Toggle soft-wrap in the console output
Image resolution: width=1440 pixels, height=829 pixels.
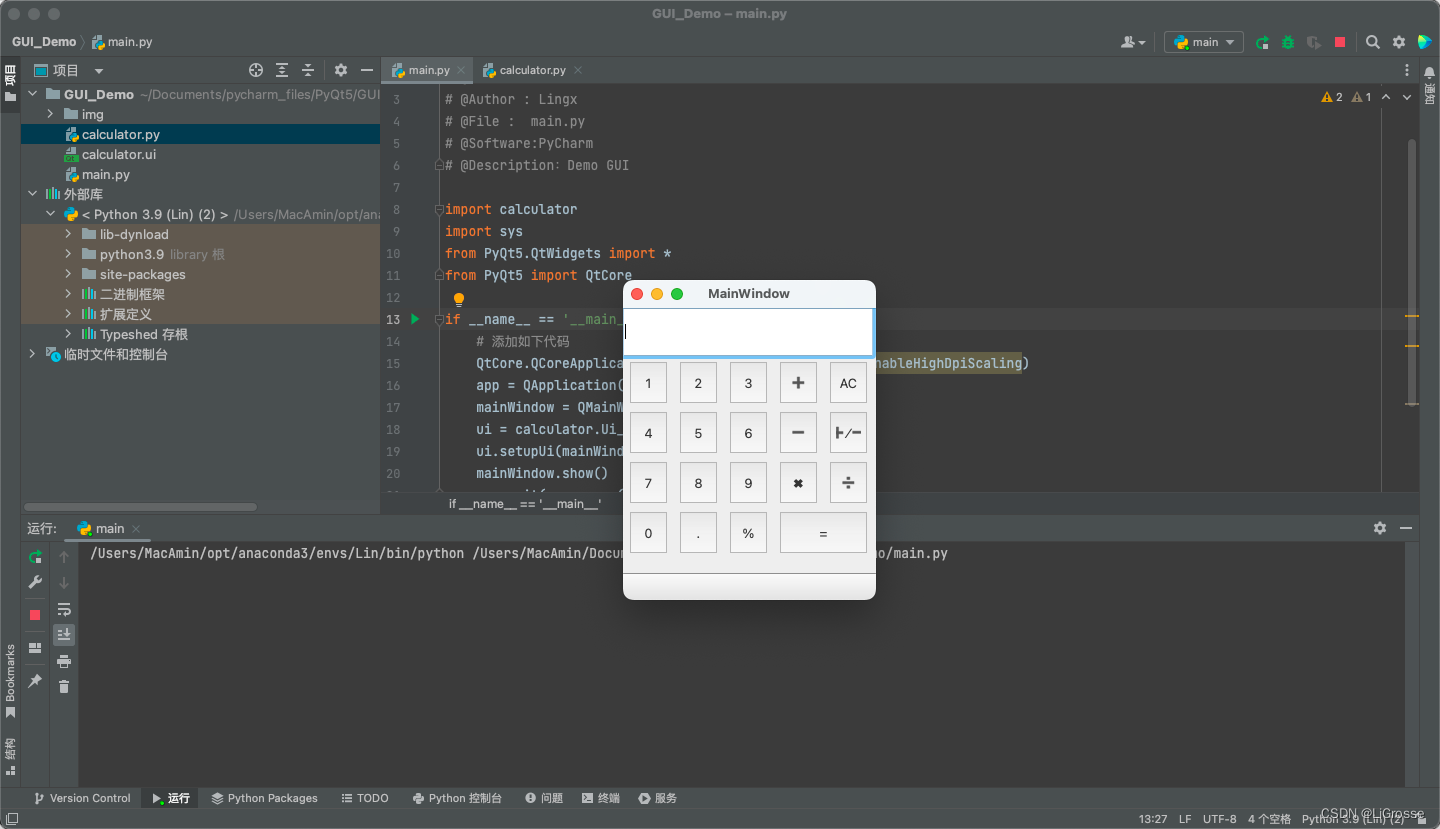pyautogui.click(x=64, y=610)
